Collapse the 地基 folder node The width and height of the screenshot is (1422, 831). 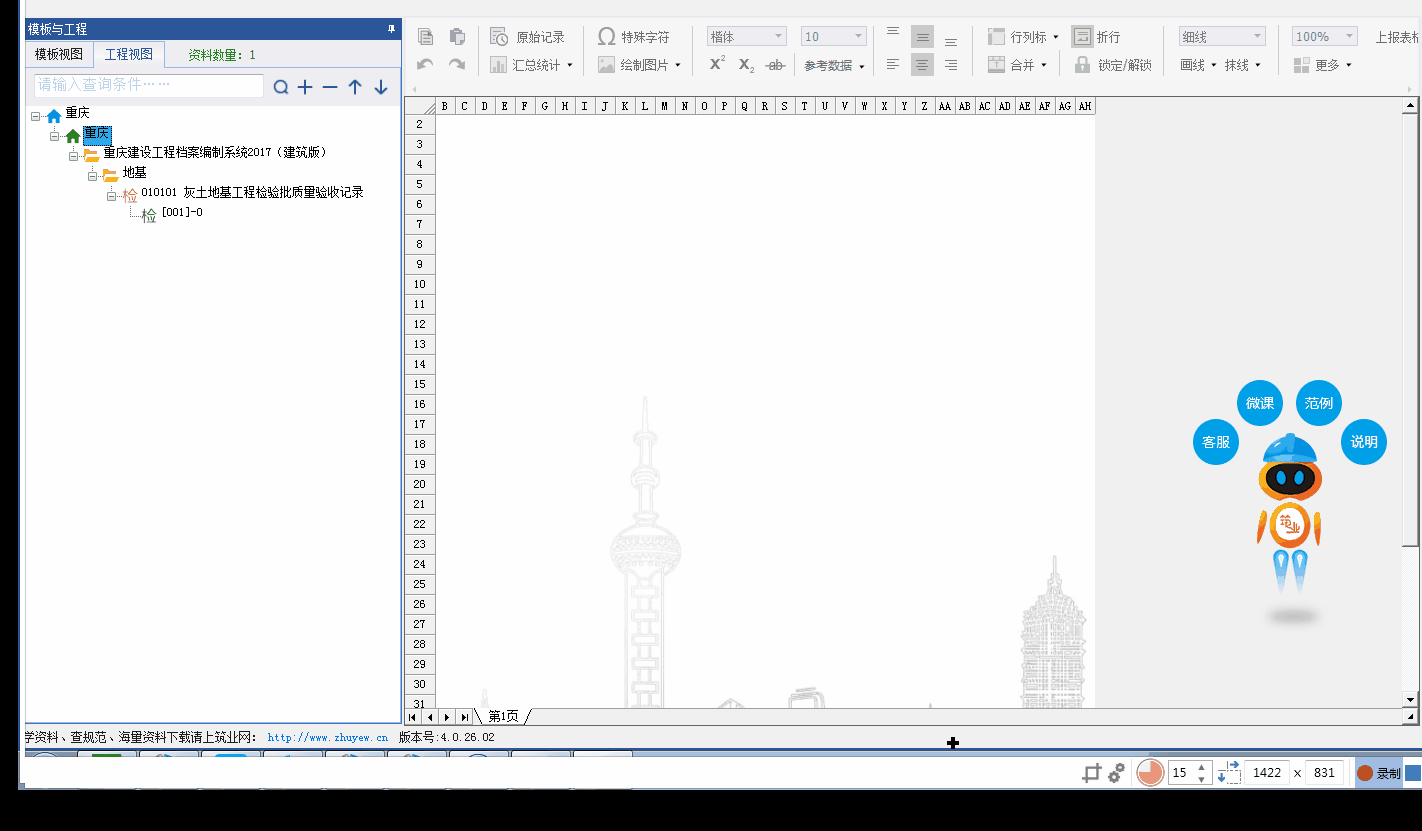(x=93, y=174)
